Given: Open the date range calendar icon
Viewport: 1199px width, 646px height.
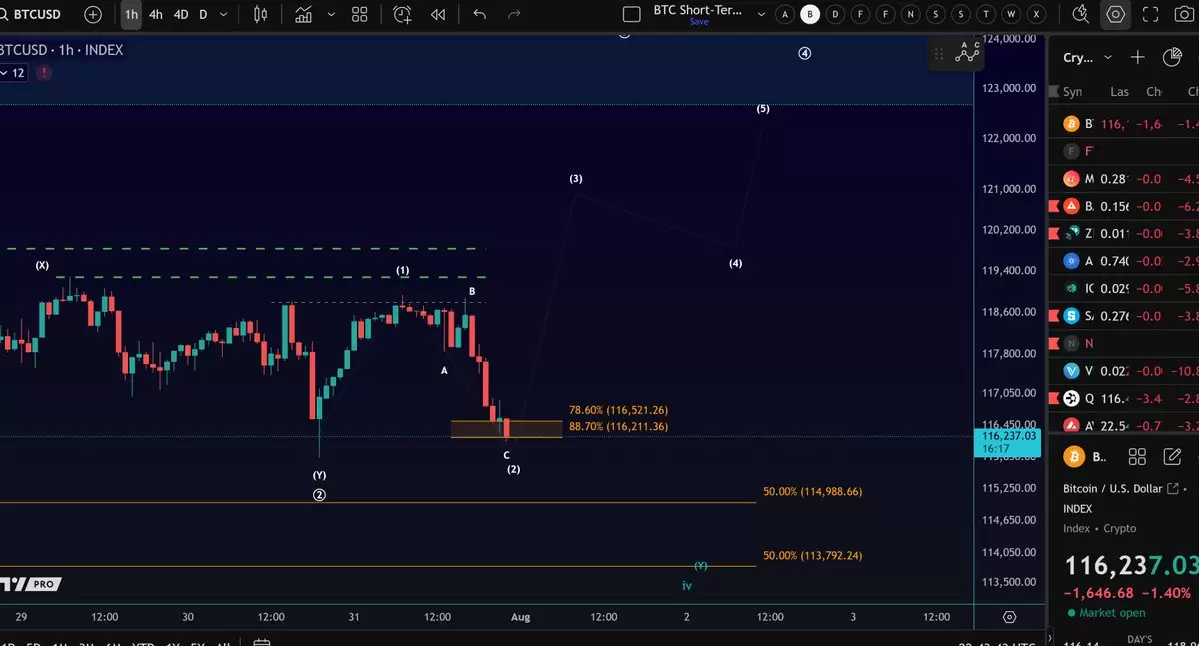Looking at the screenshot, I should click(262, 641).
